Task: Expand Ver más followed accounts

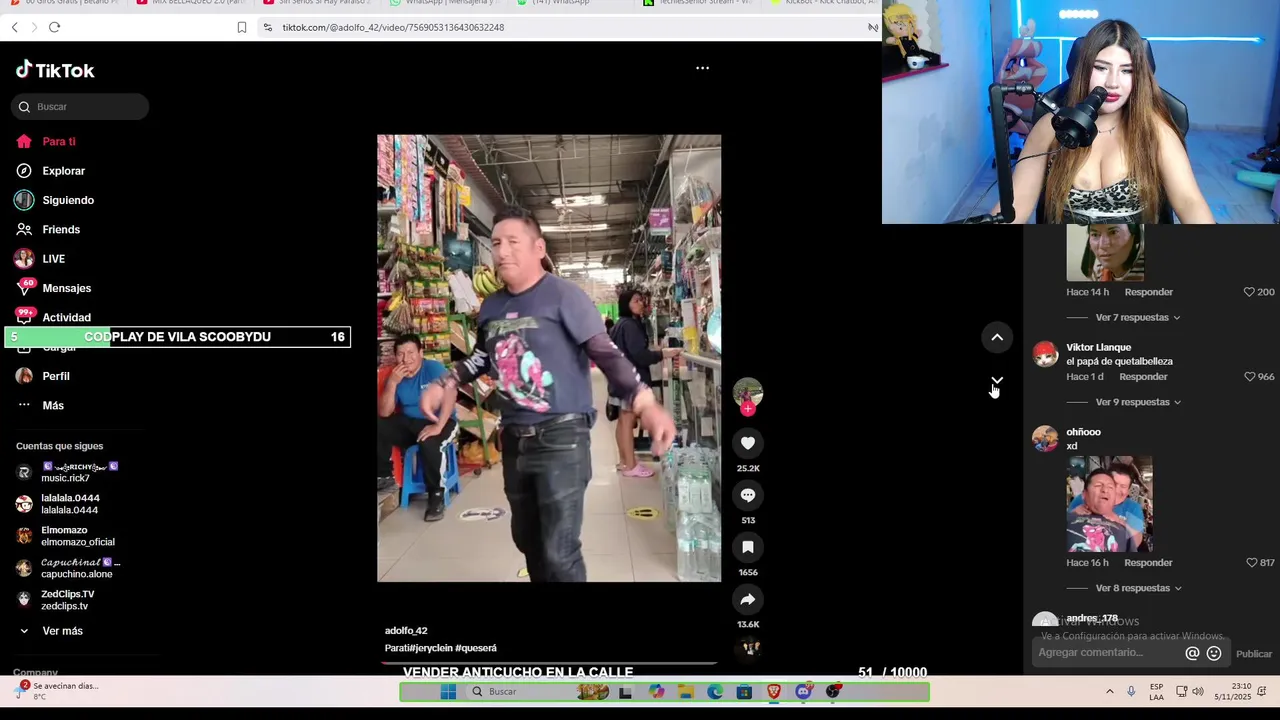Action: 62,631
